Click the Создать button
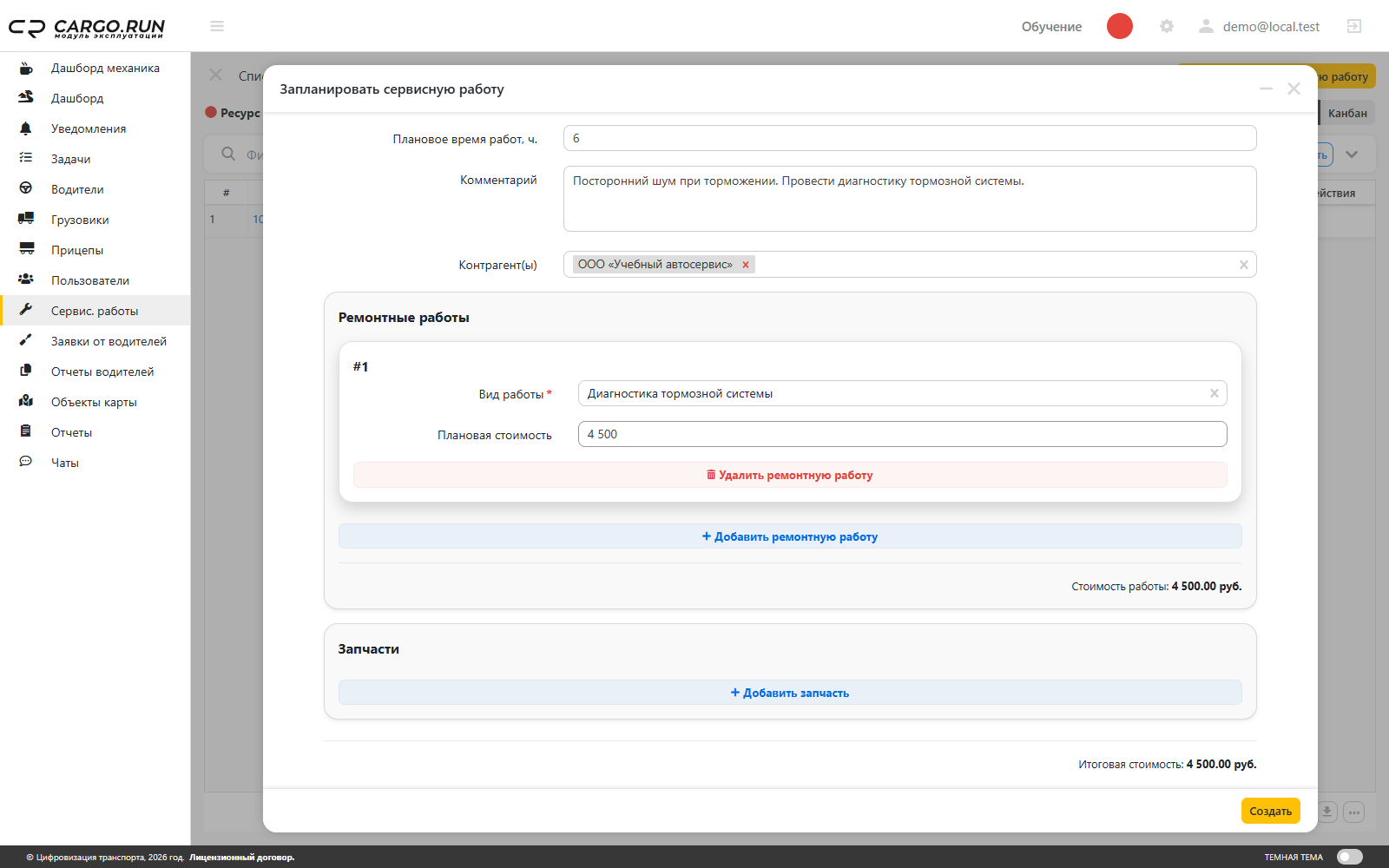Viewport: 1389px width, 868px height. (x=1270, y=811)
